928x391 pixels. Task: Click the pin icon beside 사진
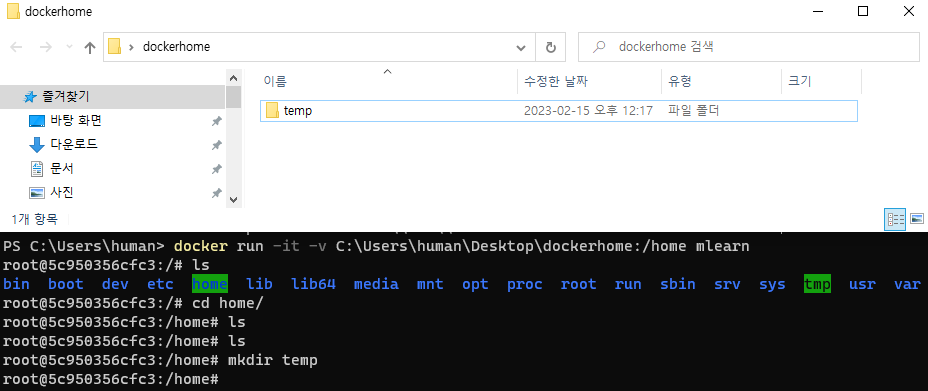click(x=217, y=193)
